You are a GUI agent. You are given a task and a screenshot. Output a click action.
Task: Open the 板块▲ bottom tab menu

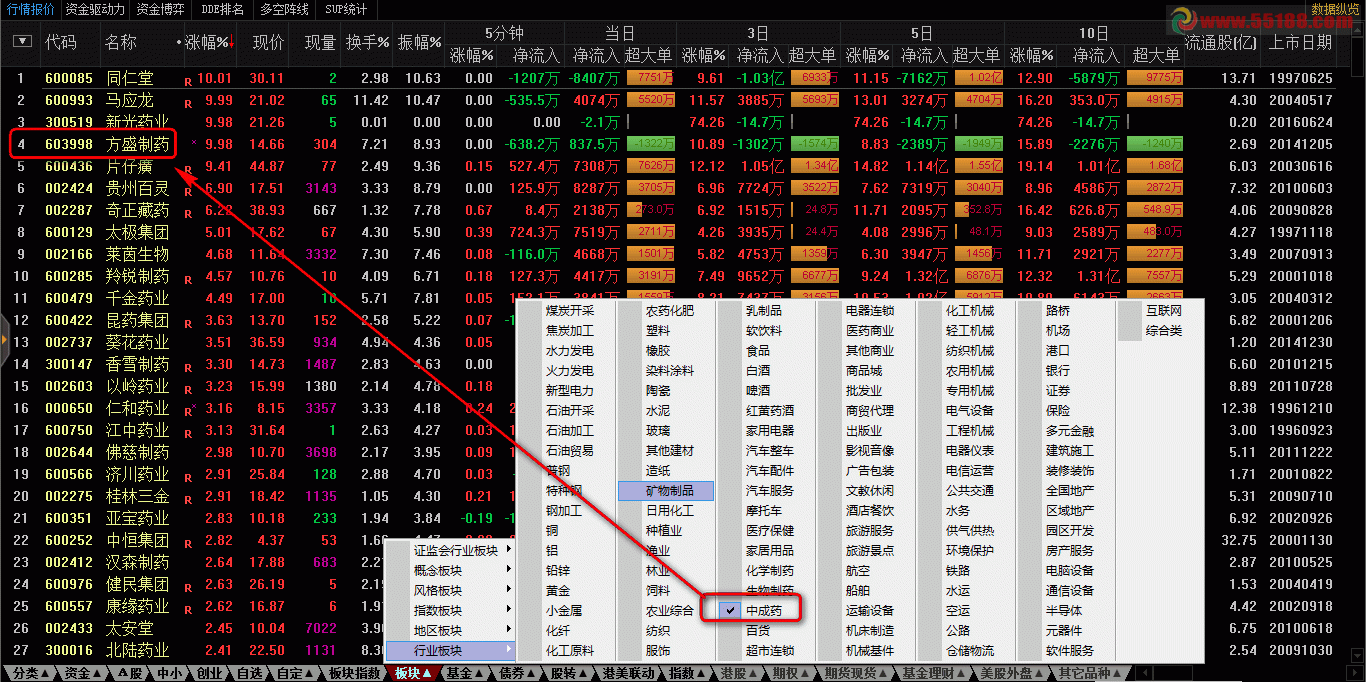[x=414, y=673]
